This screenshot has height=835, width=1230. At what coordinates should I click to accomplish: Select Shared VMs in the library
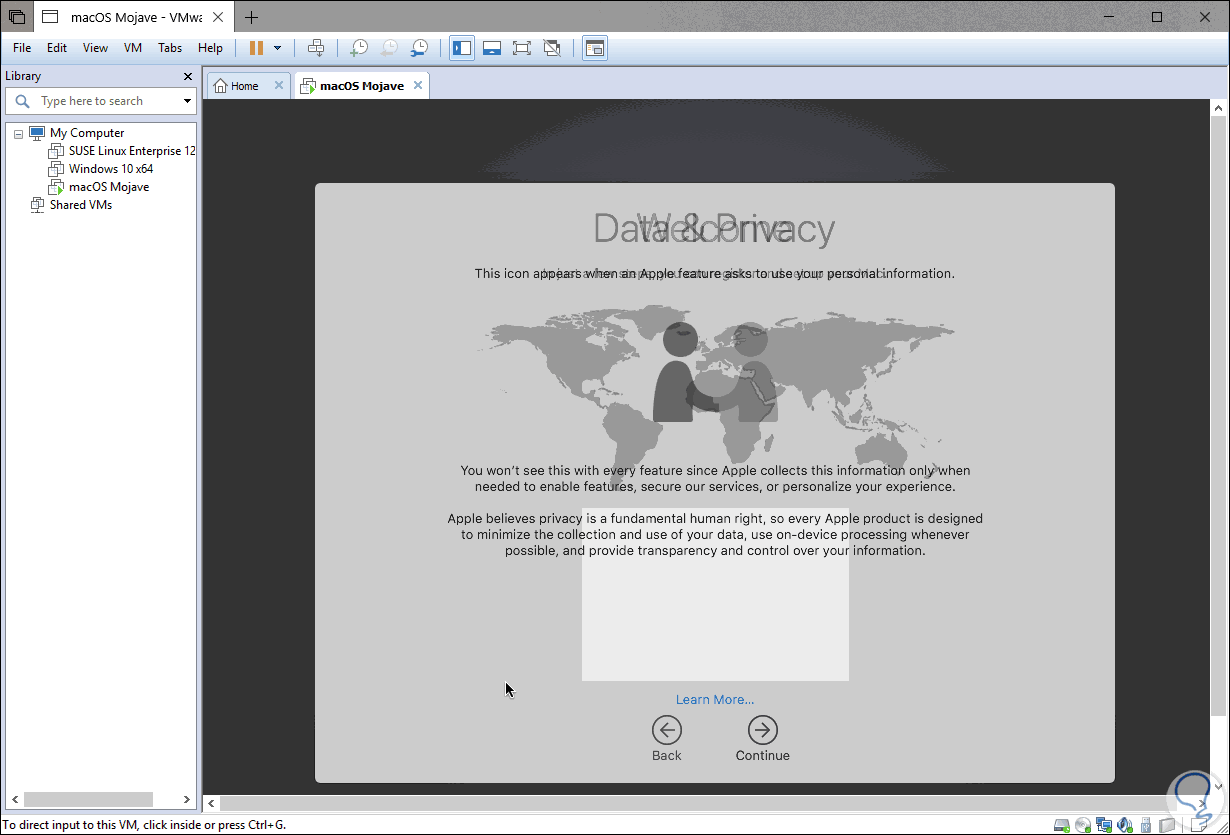click(x=81, y=205)
